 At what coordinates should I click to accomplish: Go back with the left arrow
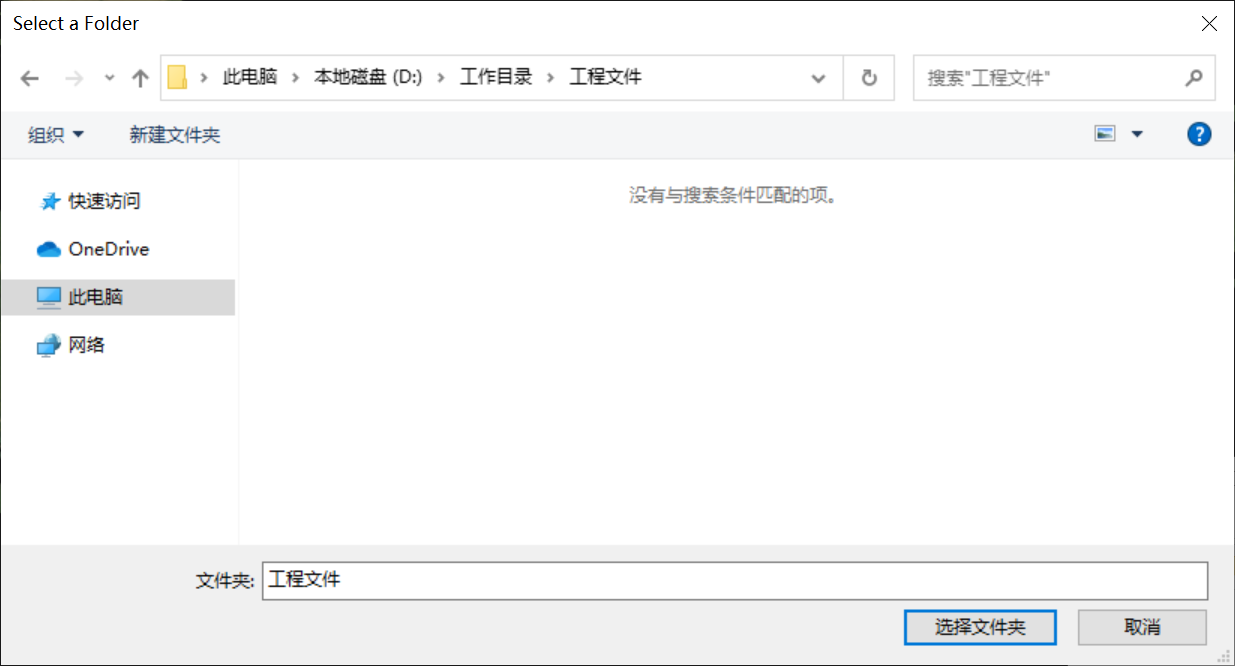[x=30, y=78]
